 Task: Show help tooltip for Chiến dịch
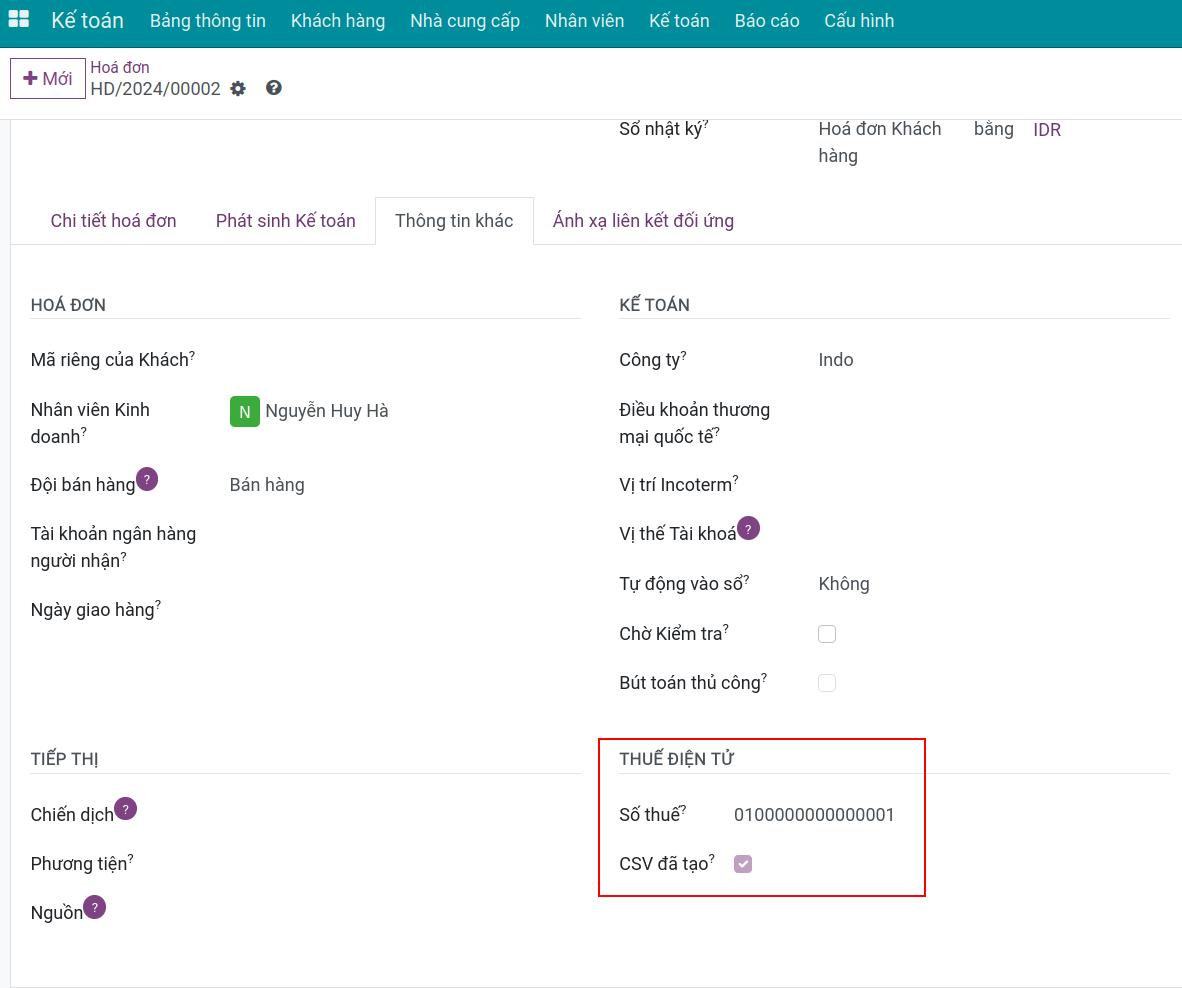[x=126, y=809]
